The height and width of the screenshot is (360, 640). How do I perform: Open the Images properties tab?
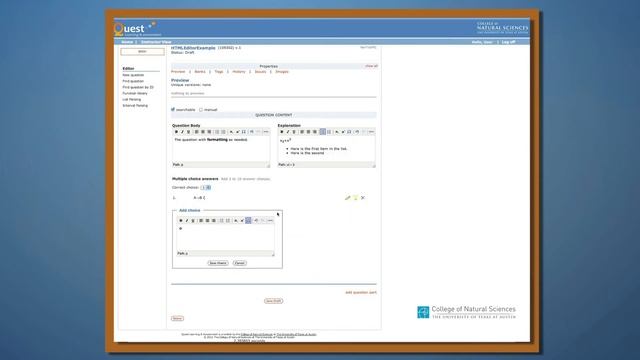282,72
